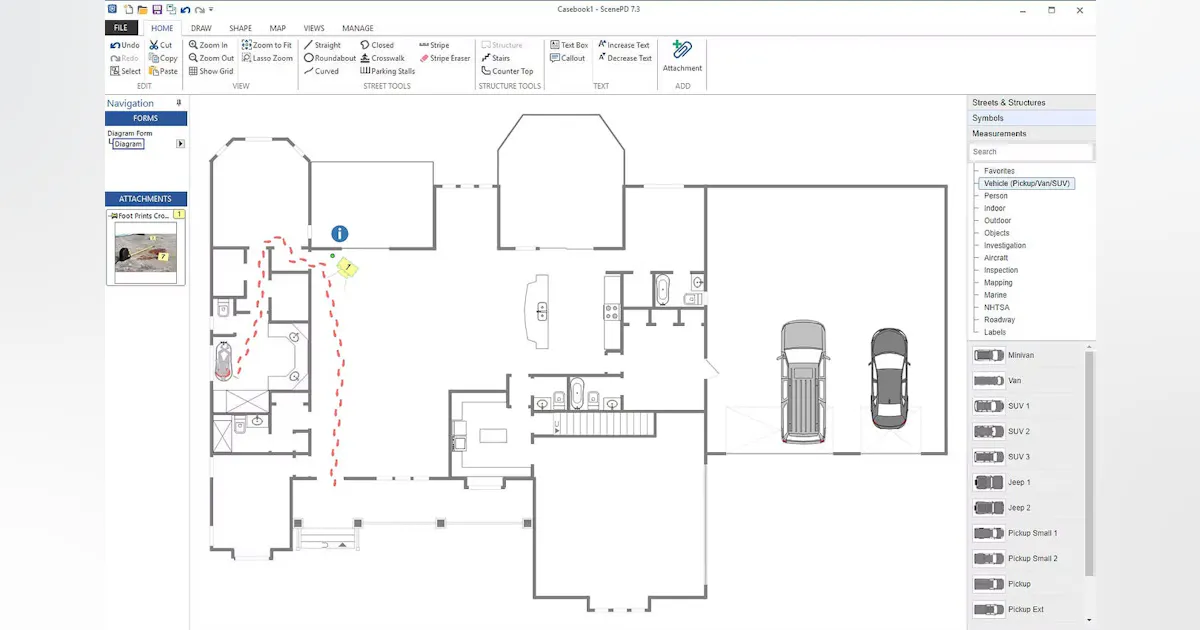Select the Parking Stalls tool
The width and height of the screenshot is (1200, 630).
388,71
